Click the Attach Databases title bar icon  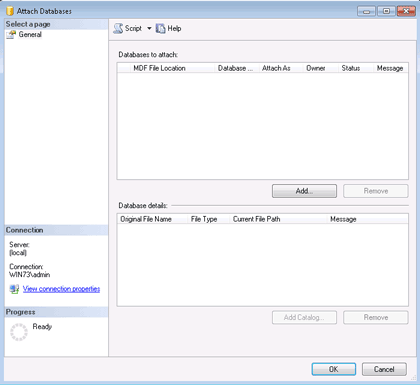(10, 11)
